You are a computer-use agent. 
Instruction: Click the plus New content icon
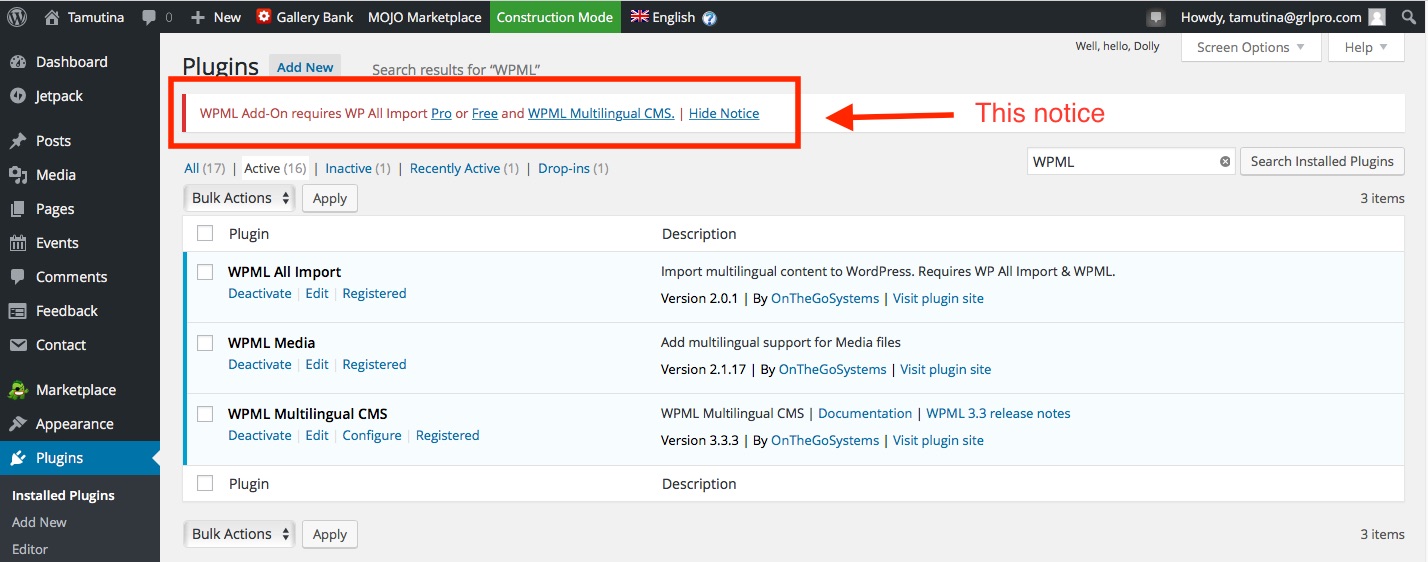tap(198, 17)
